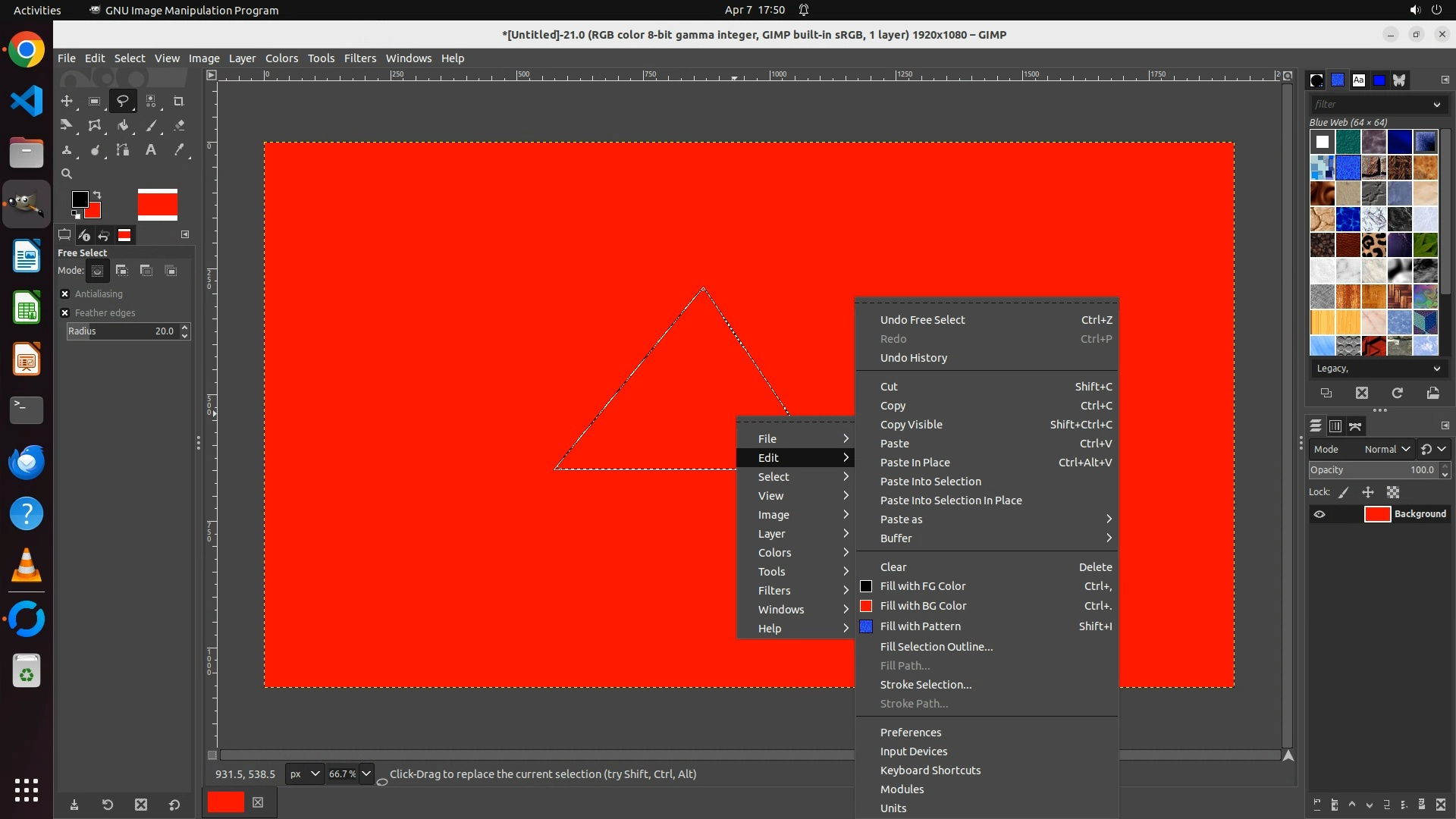1456x819 pixels.
Task: Disable the Antialiasing checkbox
Action: pos(65,293)
